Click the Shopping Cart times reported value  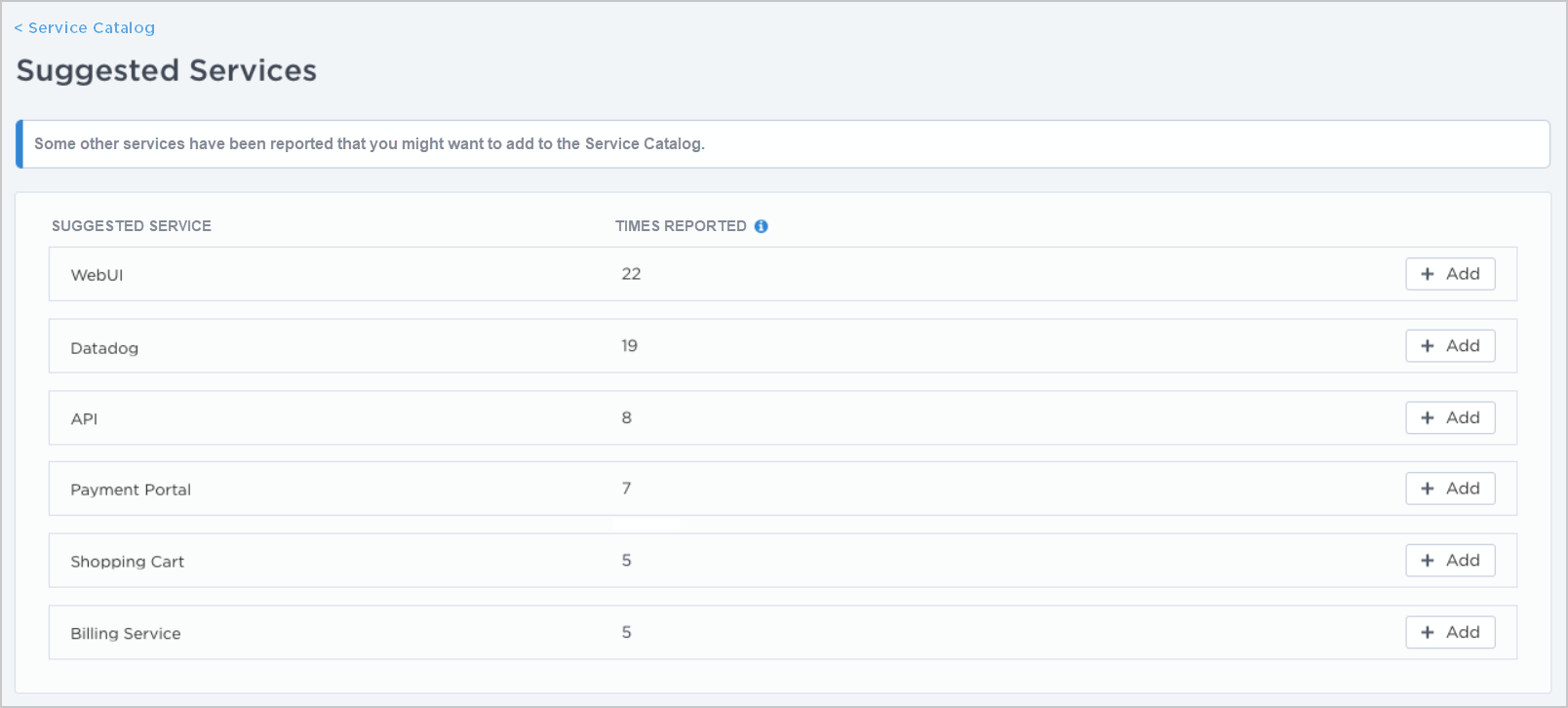pyautogui.click(x=626, y=561)
